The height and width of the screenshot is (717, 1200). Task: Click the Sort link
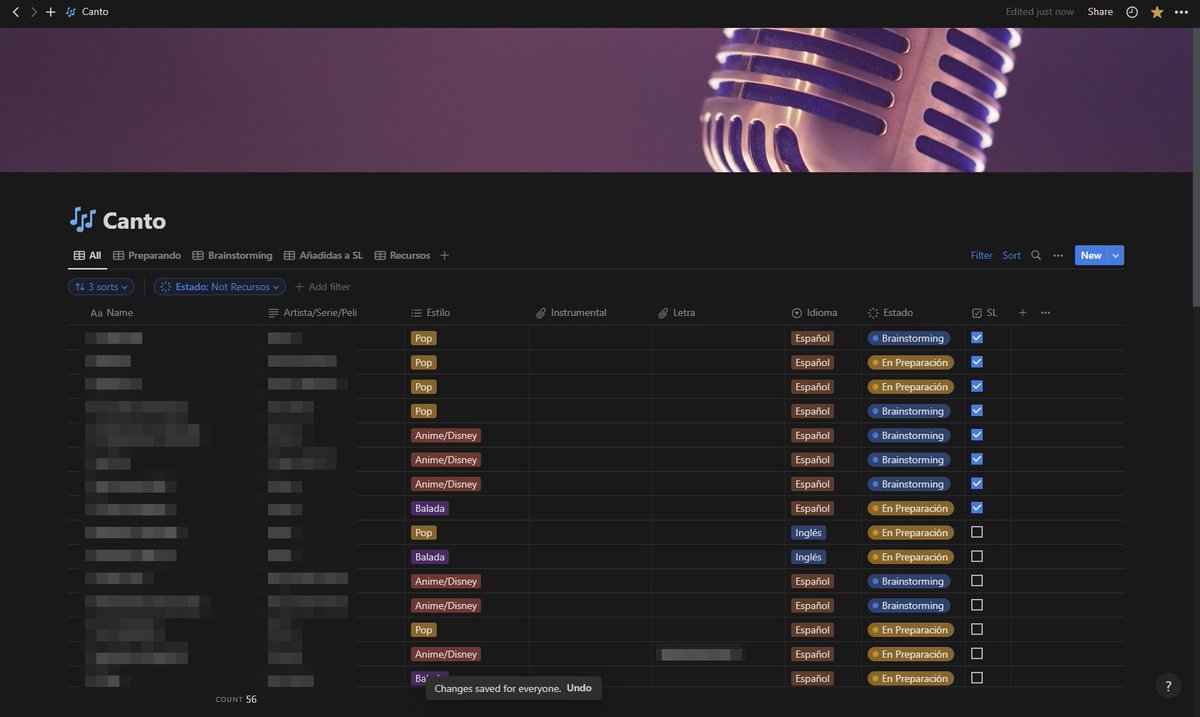click(x=1012, y=255)
